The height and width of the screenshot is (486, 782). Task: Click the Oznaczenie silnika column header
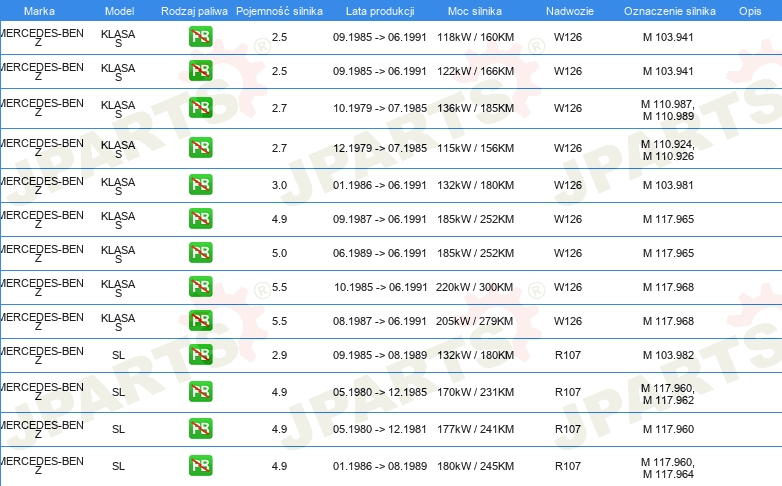point(669,11)
